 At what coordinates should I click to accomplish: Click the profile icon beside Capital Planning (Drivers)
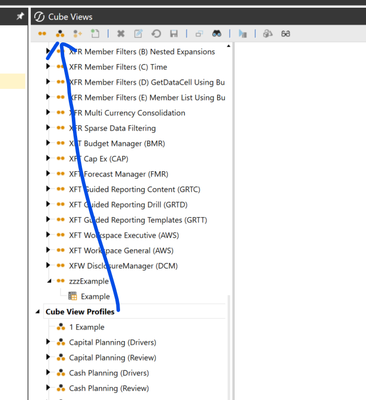(x=61, y=342)
